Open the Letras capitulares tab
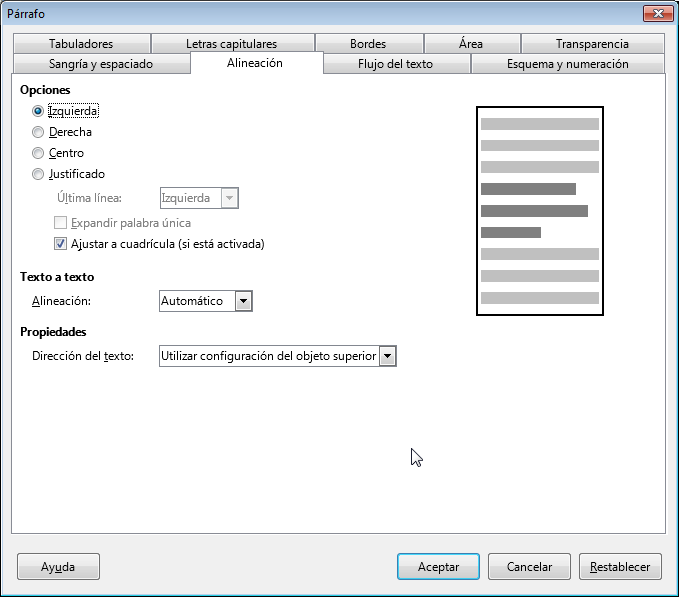Screen dimensions: 679x597 tap(231, 44)
